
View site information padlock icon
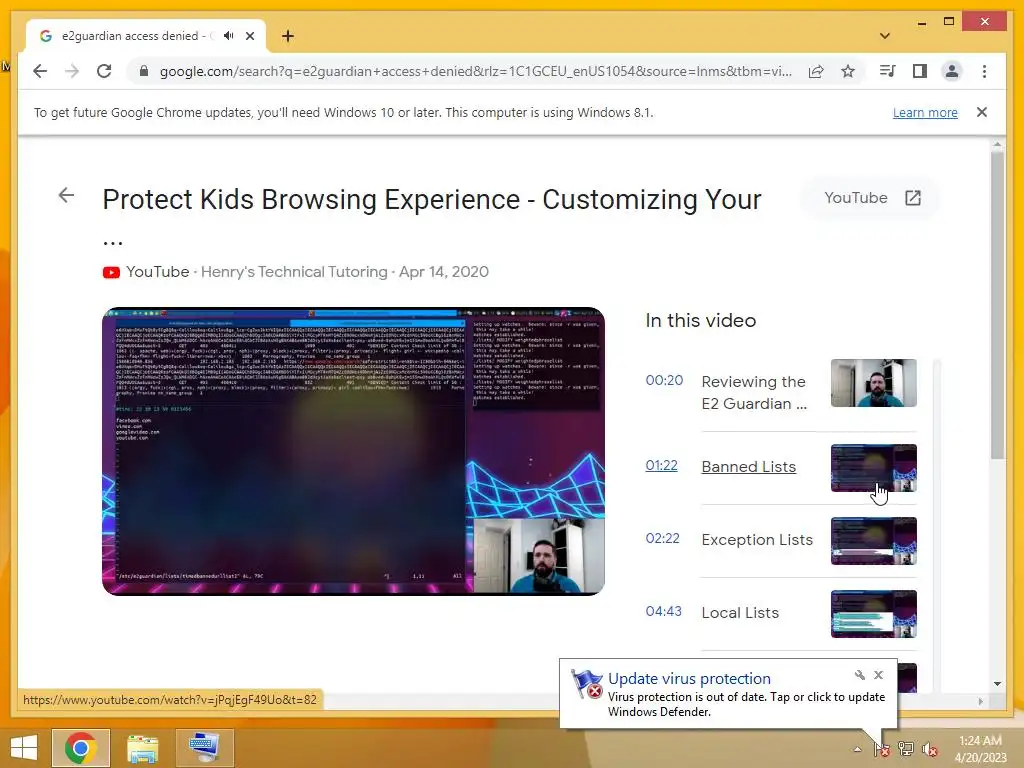click(x=144, y=71)
